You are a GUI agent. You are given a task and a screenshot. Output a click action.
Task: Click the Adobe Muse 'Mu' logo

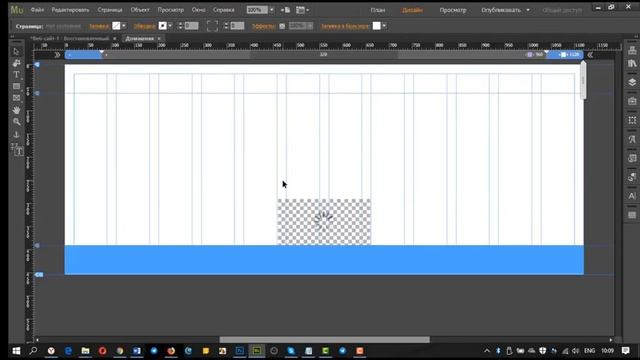17,10
